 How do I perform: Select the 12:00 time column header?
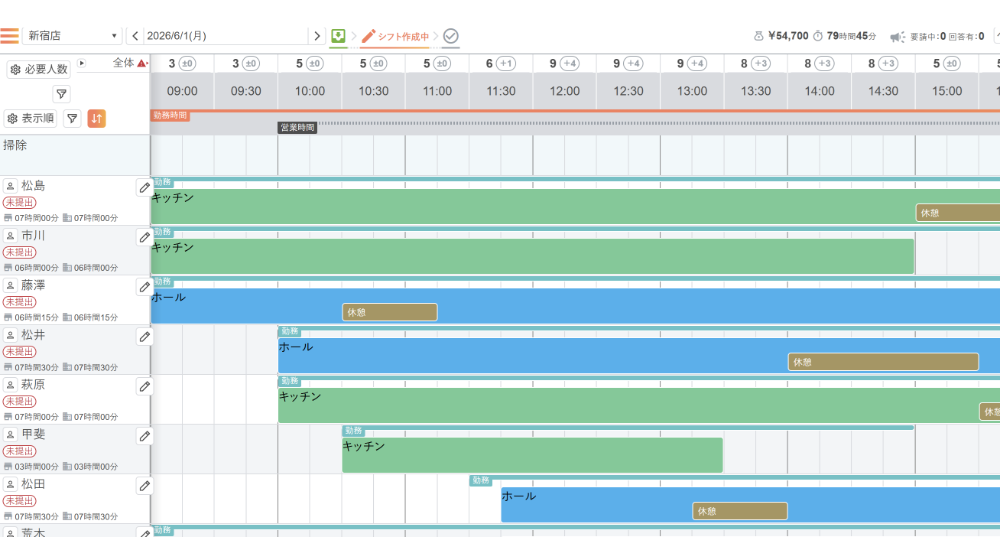pyautogui.click(x=564, y=91)
